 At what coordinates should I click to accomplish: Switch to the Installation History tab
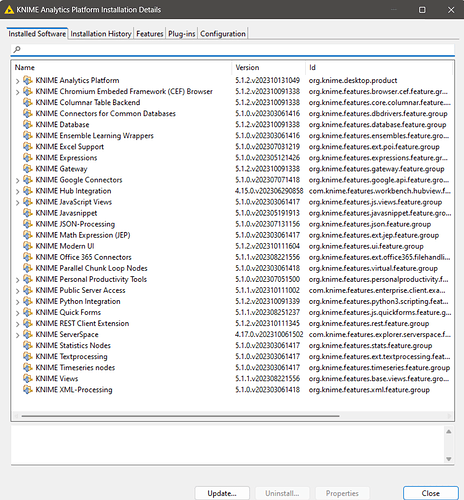tap(101, 34)
